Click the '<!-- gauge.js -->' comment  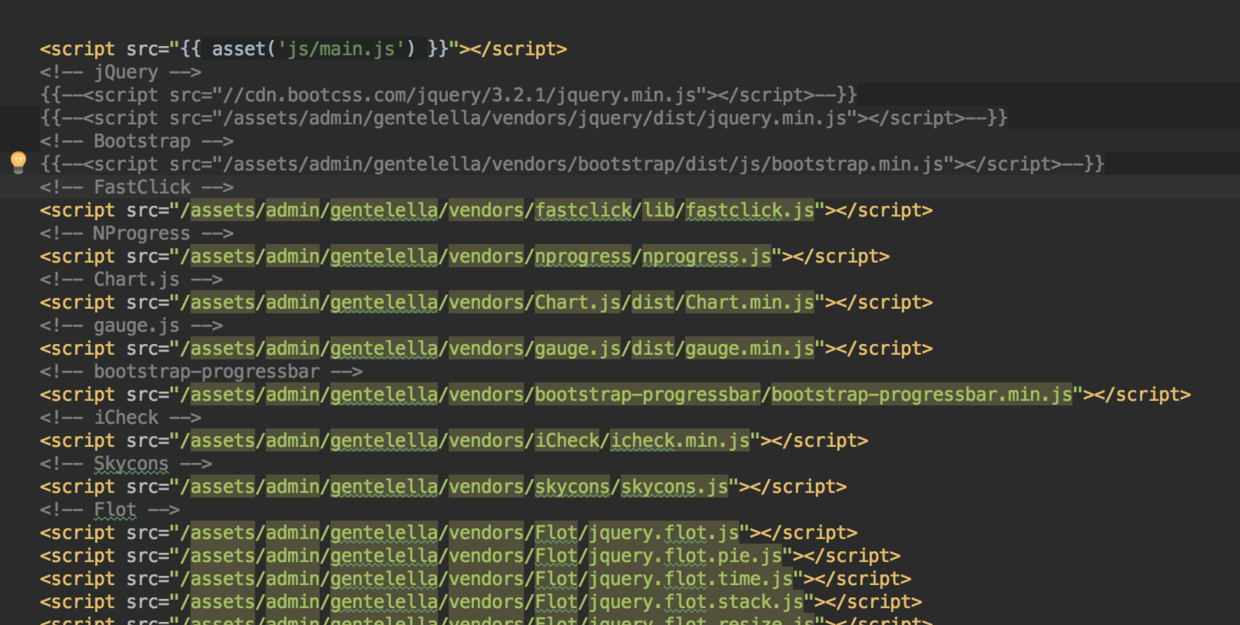[132, 325]
